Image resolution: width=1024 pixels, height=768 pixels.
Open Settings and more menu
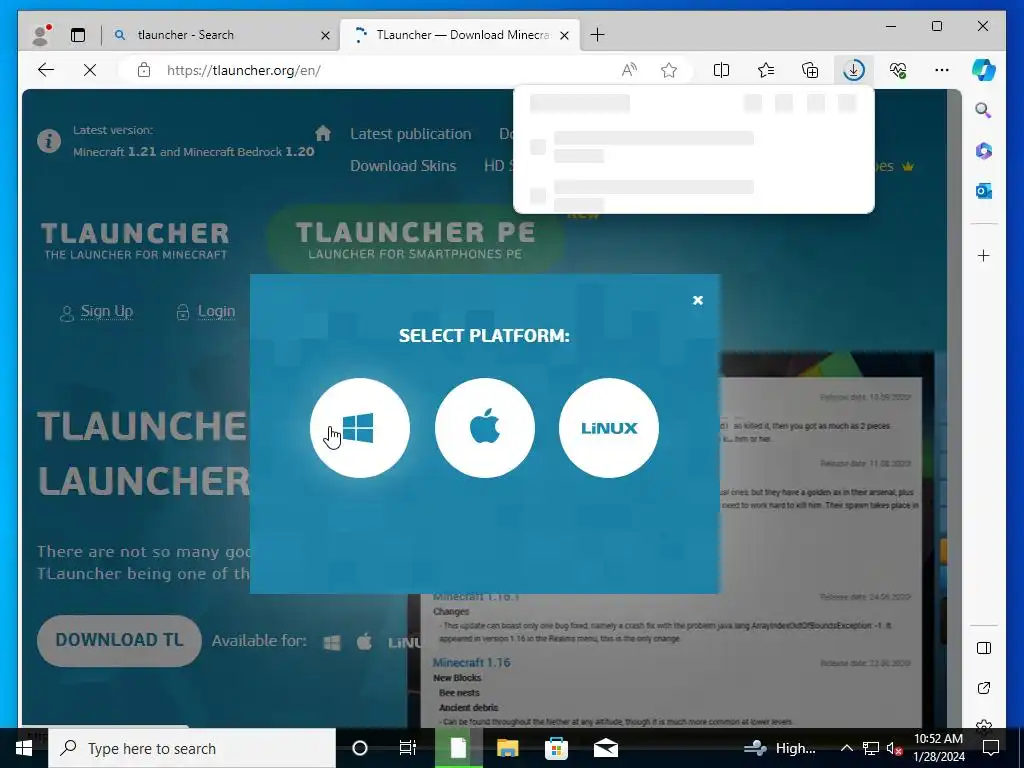942,70
